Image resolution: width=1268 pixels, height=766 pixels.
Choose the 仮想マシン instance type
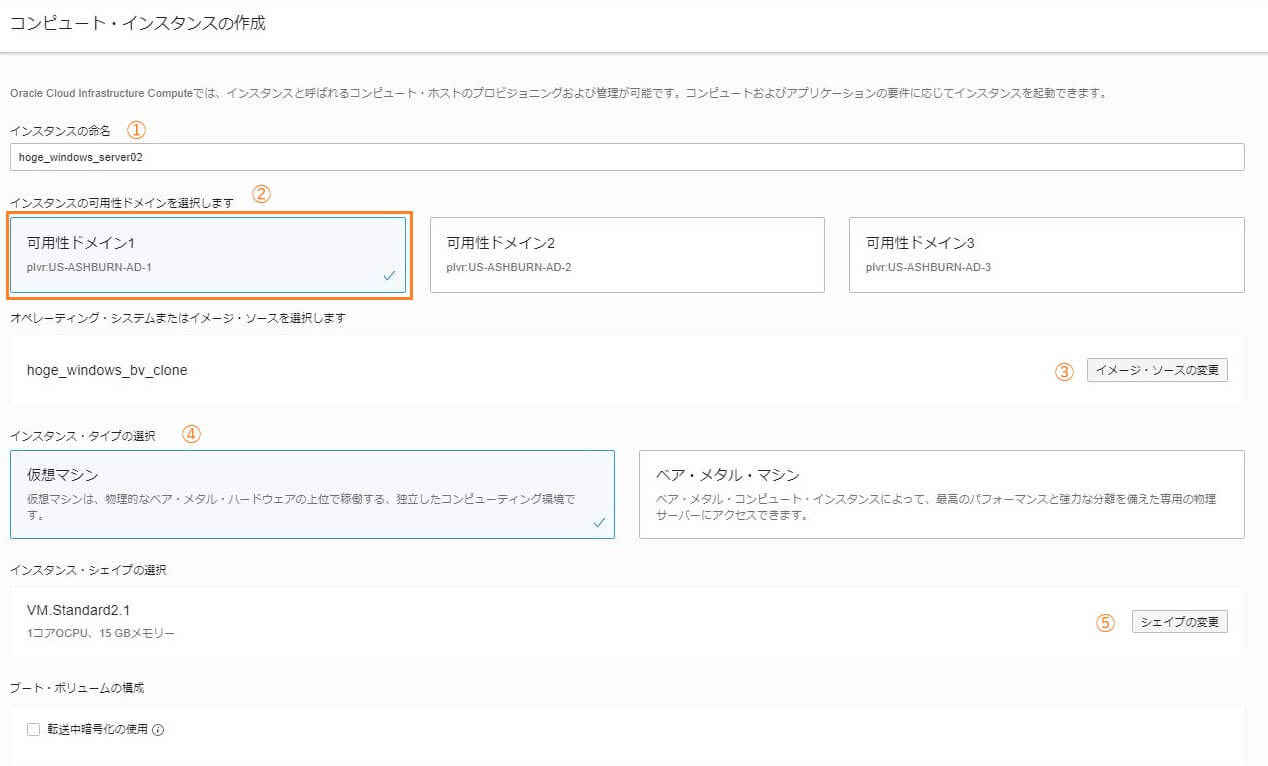tap(312, 494)
